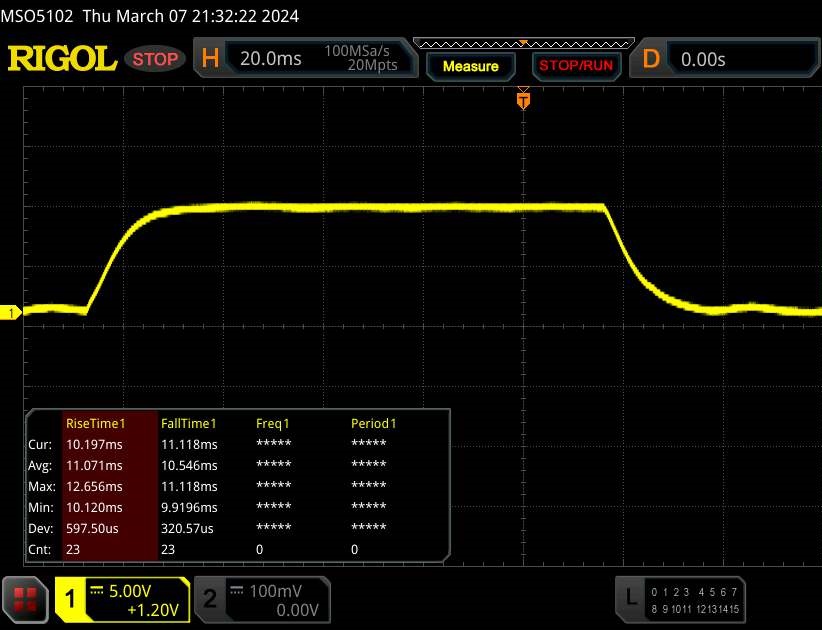Click the Min: row label
Viewport: 822px width, 630px height.
(41, 507)
